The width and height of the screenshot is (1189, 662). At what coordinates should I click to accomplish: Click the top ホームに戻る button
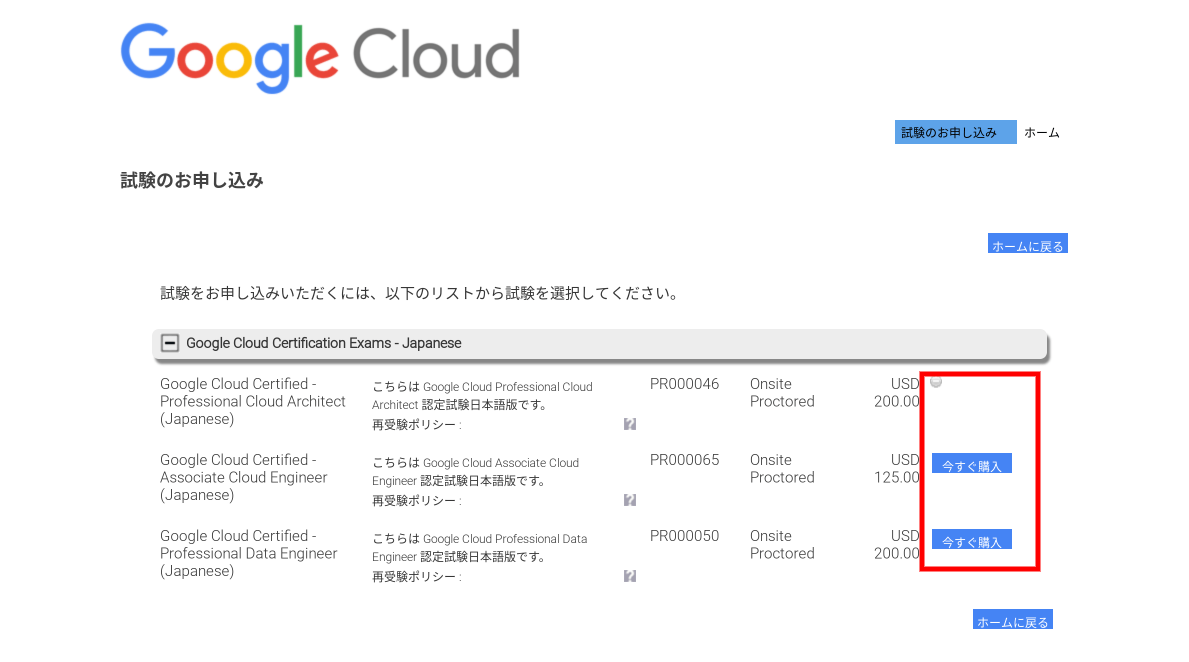[1027, 243]
